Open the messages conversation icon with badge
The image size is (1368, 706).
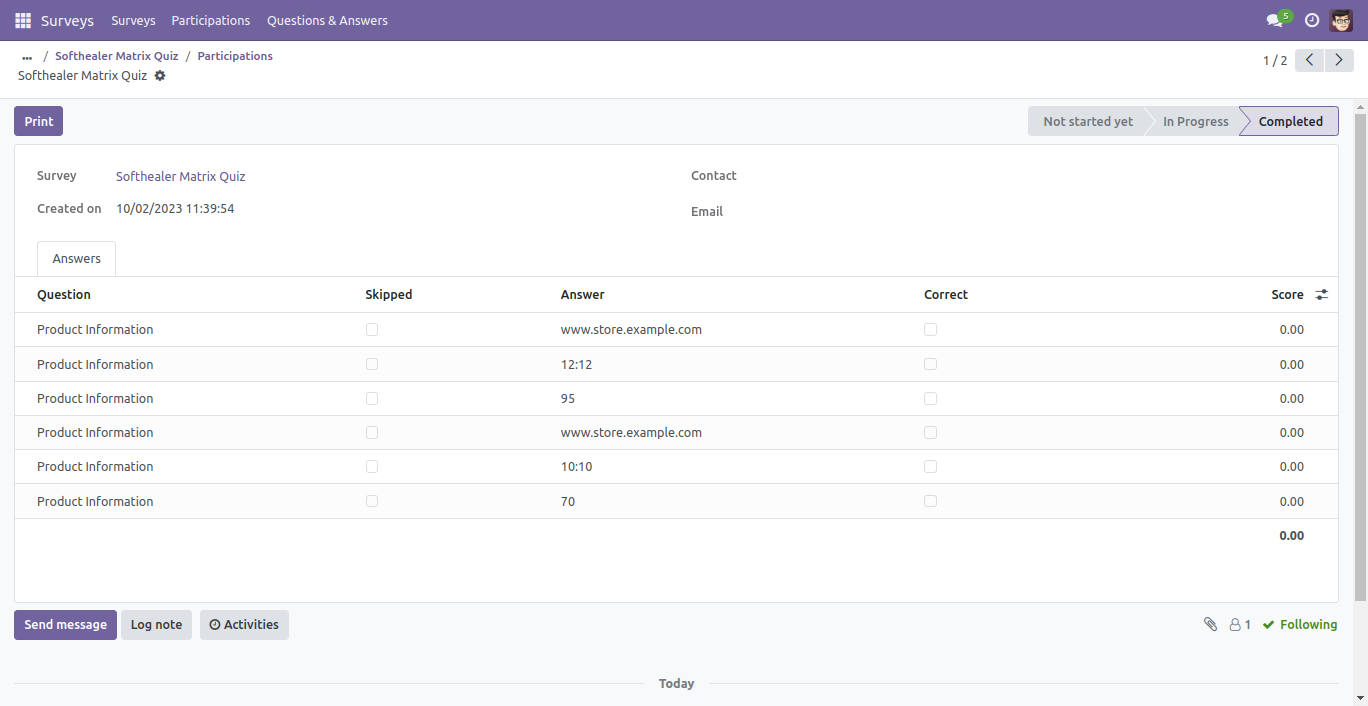tap(1278, 19)
